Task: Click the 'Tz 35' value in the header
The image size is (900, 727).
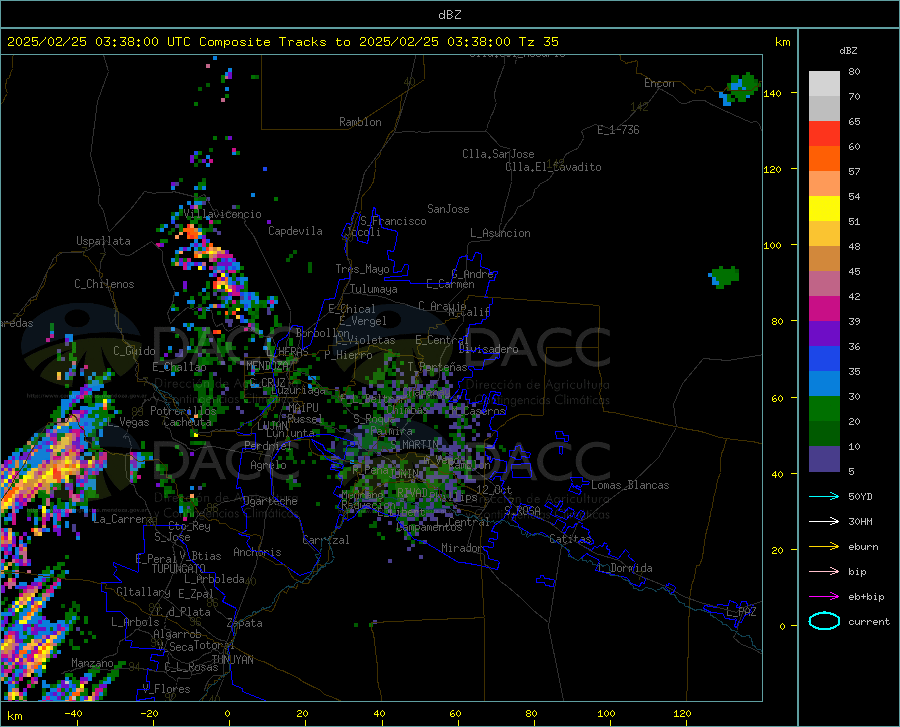Action: click(x=538, y=42)
